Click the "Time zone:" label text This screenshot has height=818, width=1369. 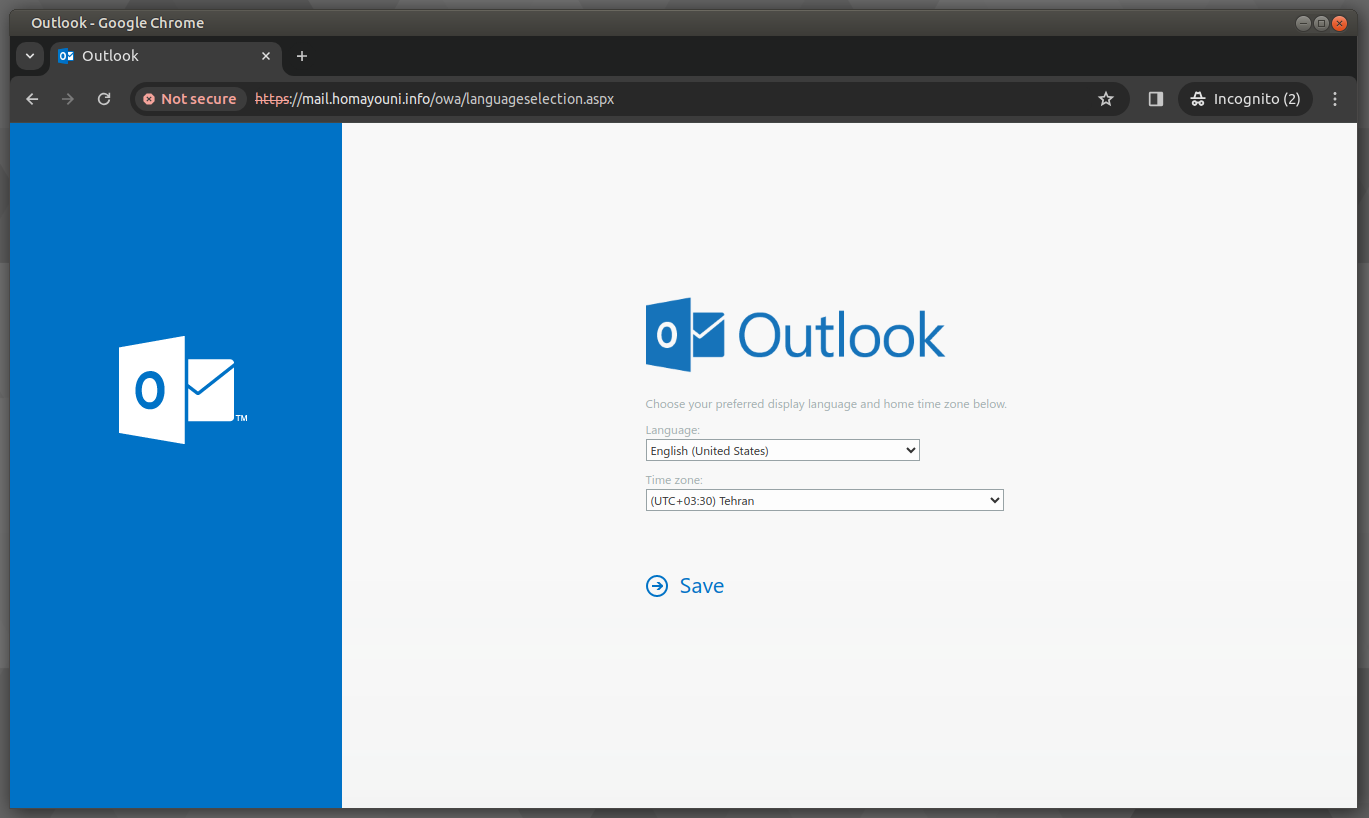pos(674,480)
